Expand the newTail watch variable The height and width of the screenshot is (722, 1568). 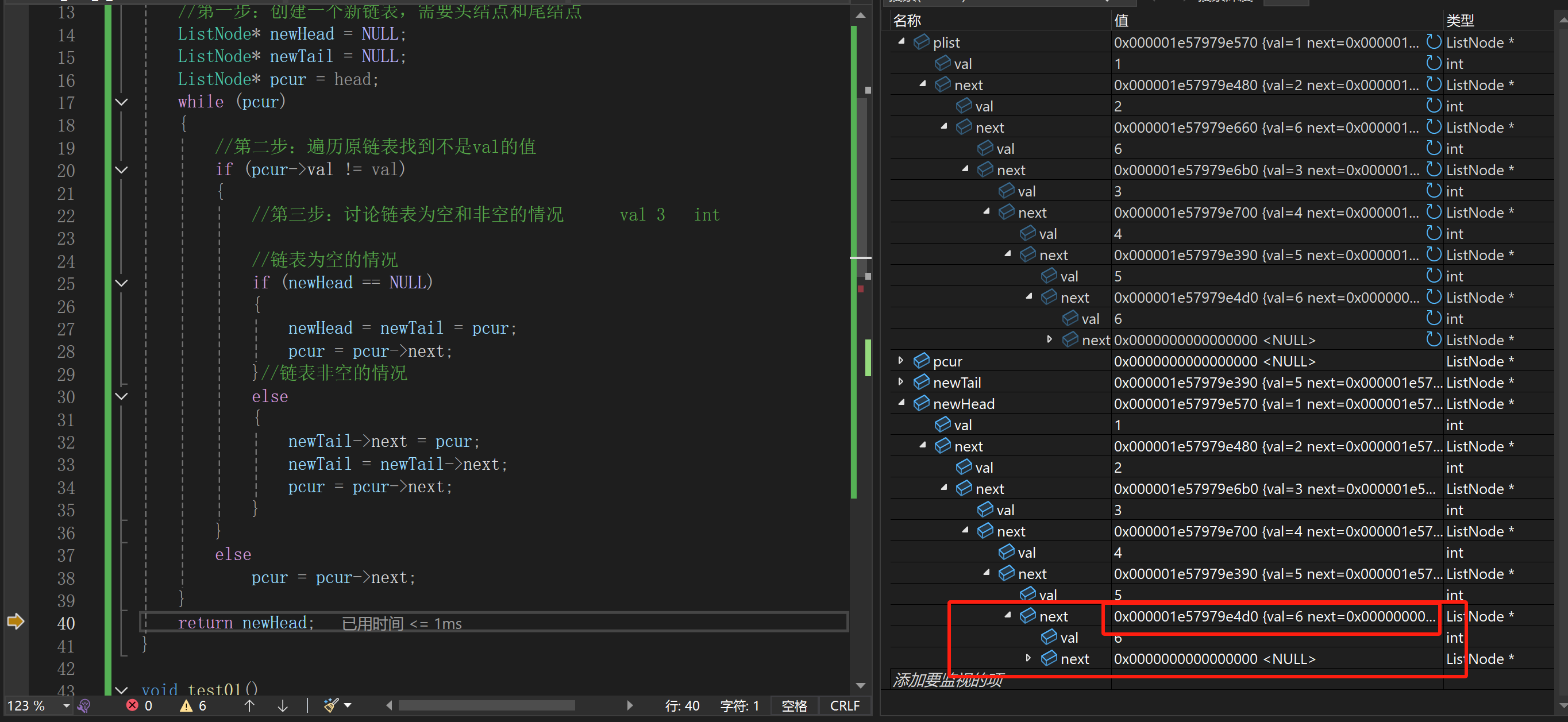coord(901,382)
